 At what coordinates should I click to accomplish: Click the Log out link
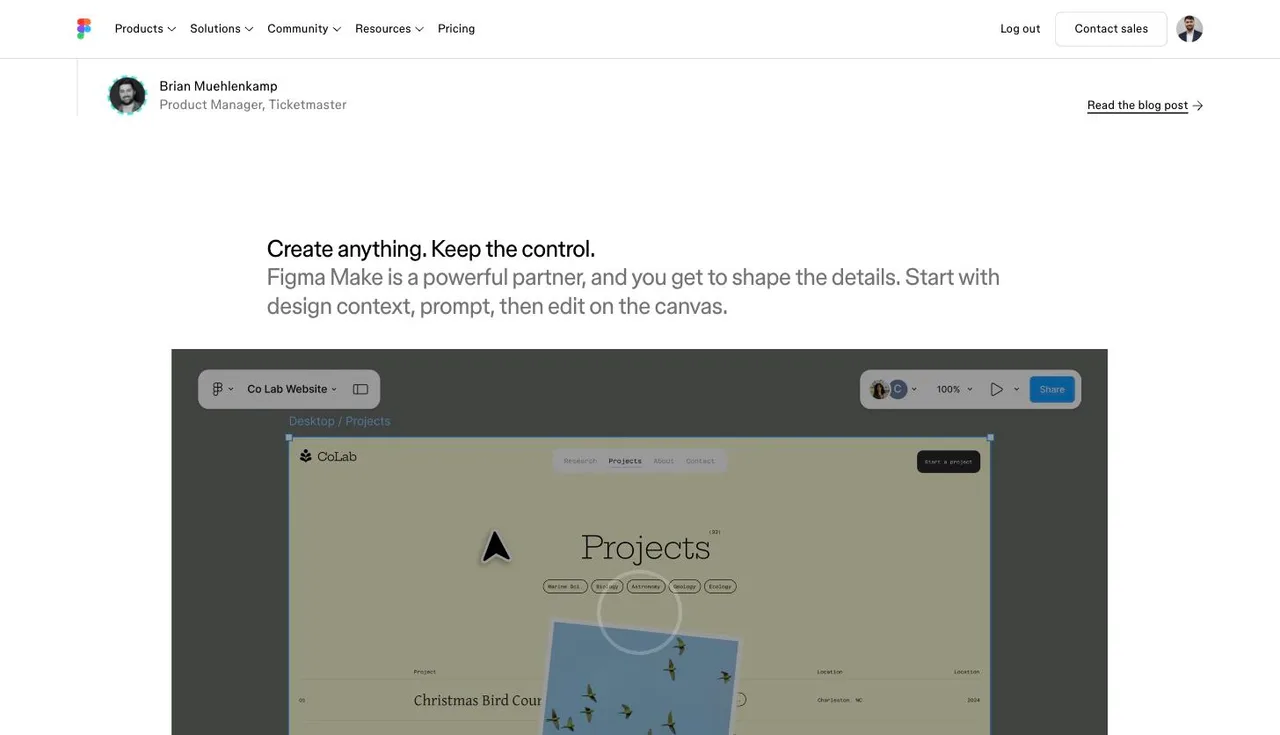(x=1020, y=29)
